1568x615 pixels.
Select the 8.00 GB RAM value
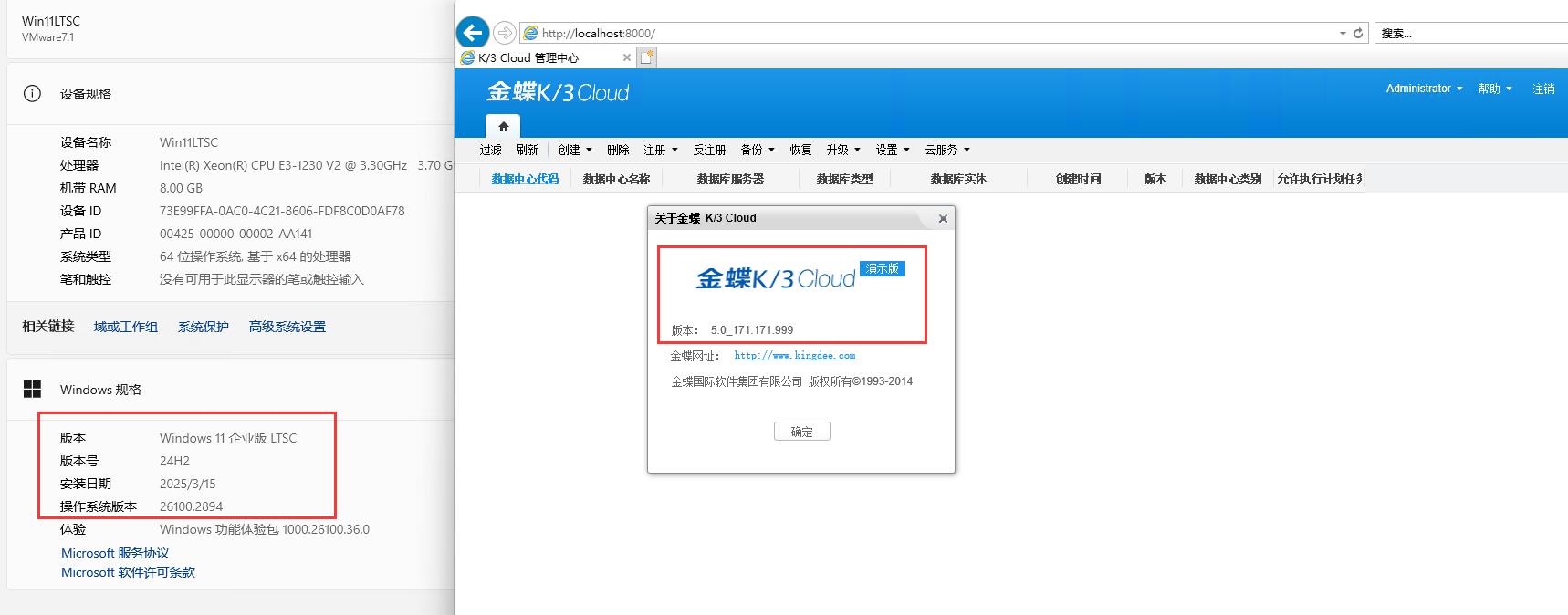(x=181, y=188)
